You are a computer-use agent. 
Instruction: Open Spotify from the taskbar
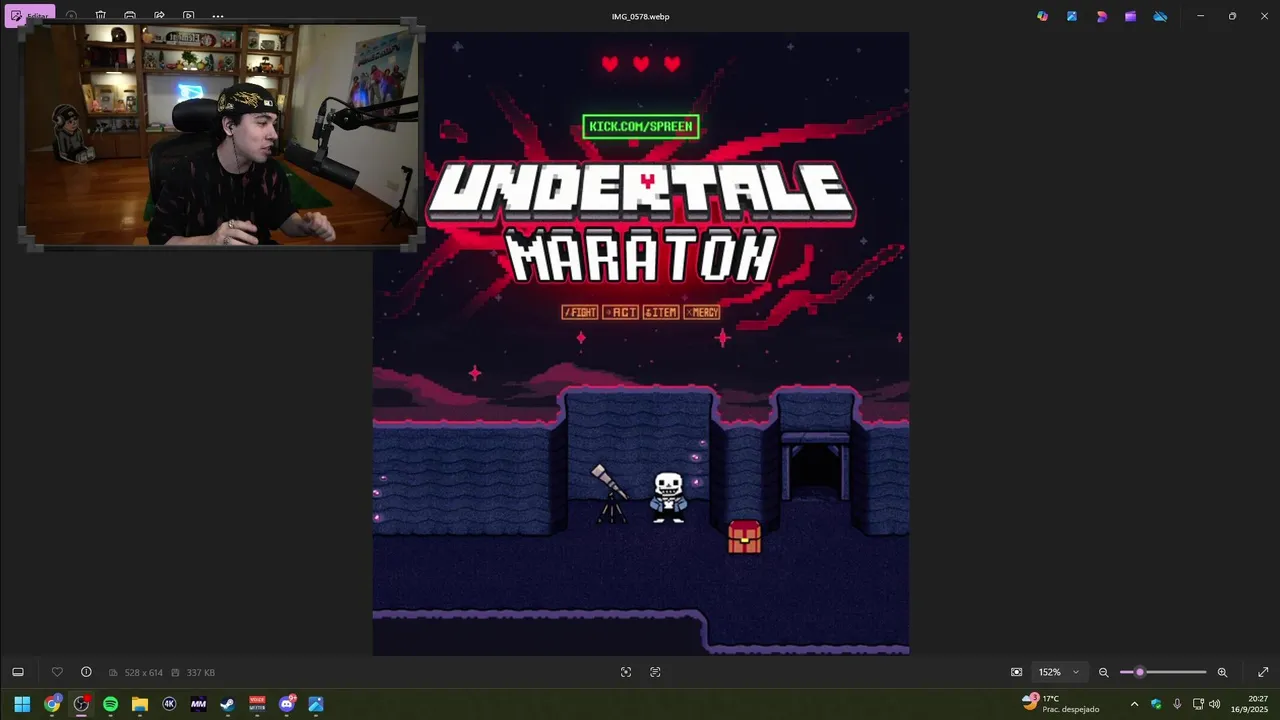(110, 704)
